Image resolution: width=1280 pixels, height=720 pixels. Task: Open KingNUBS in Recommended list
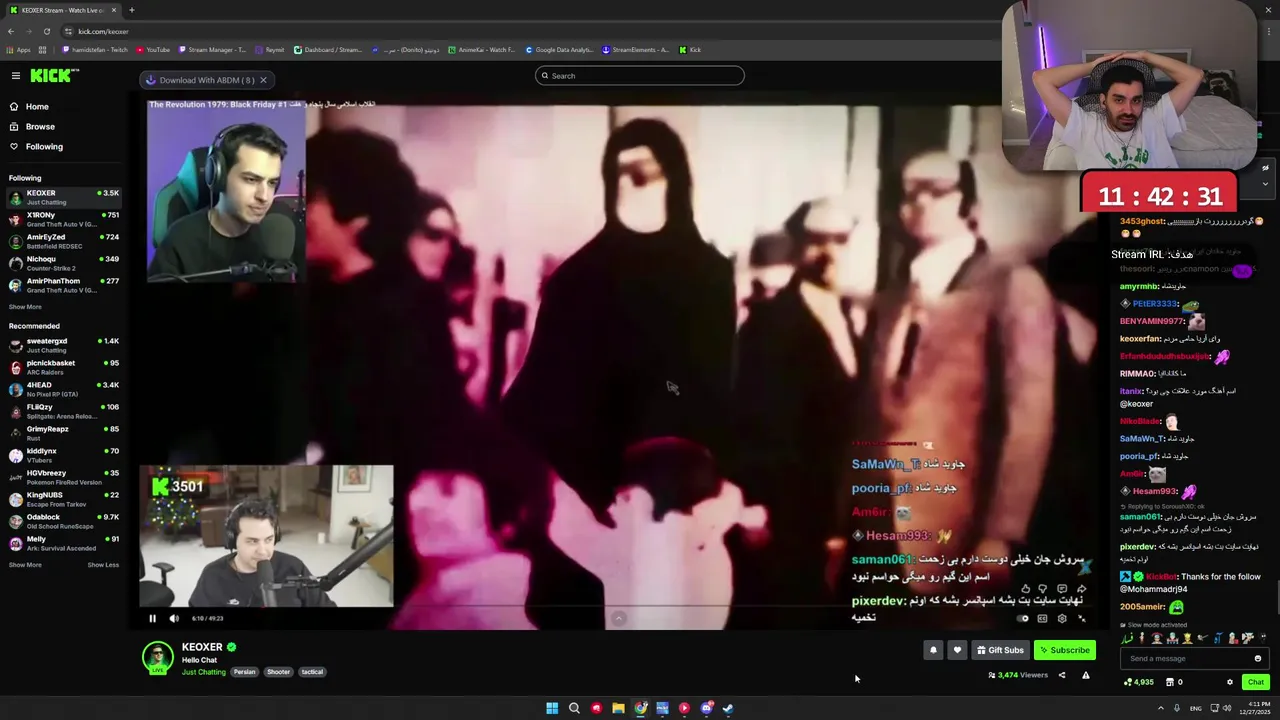click(x=64, y=499)
